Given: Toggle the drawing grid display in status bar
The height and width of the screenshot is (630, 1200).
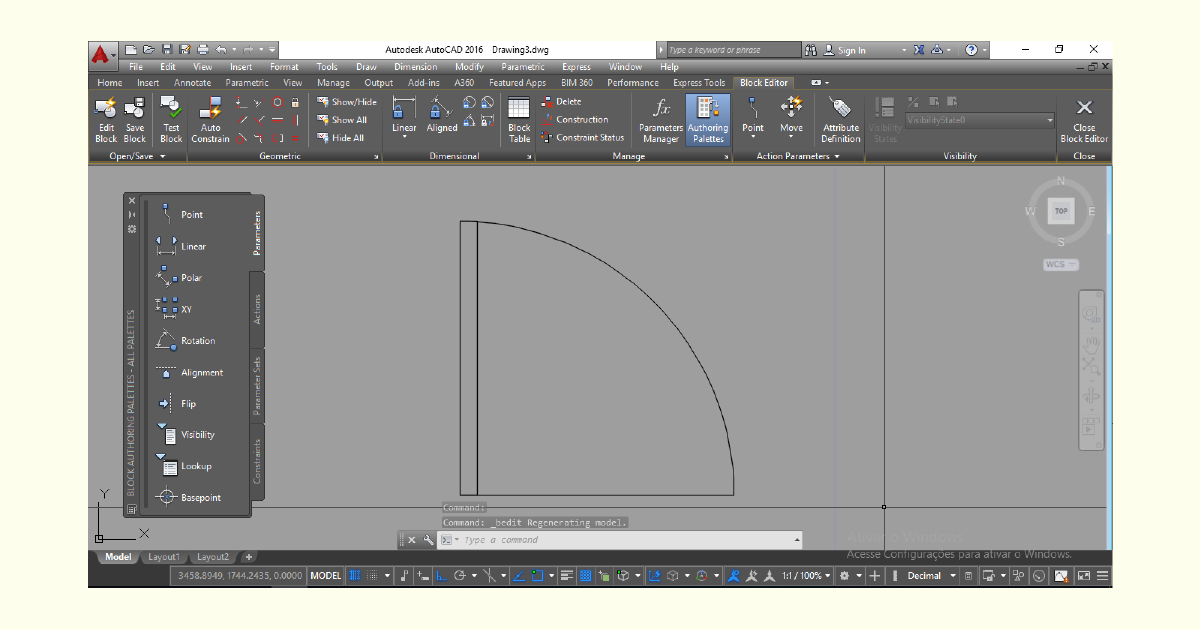Looking at the screenshot, I should coord(354,576).
